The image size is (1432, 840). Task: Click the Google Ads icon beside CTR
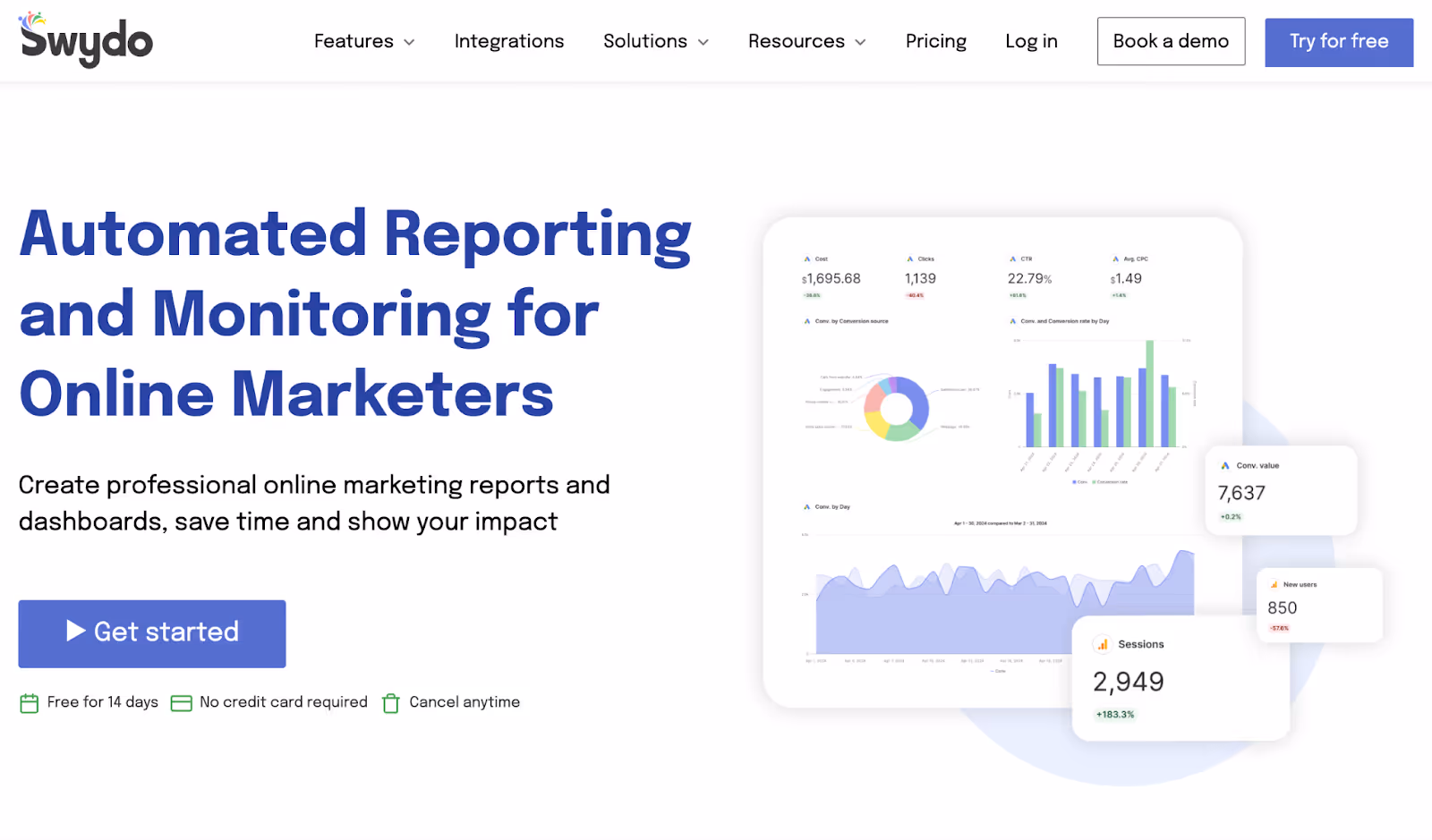coord(1013,259)
